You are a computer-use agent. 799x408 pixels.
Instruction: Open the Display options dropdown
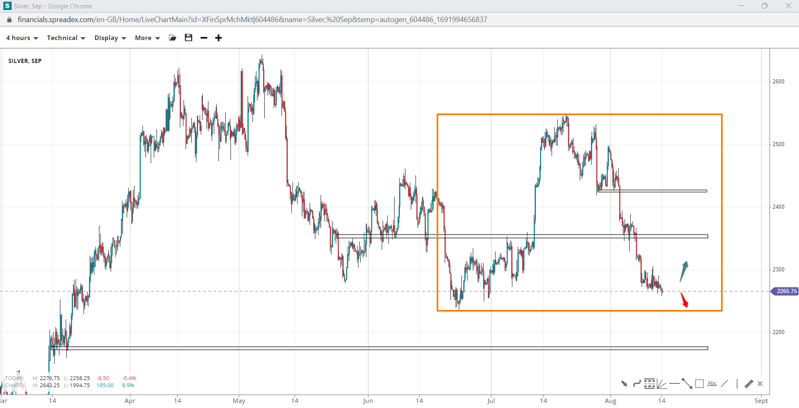110,38
